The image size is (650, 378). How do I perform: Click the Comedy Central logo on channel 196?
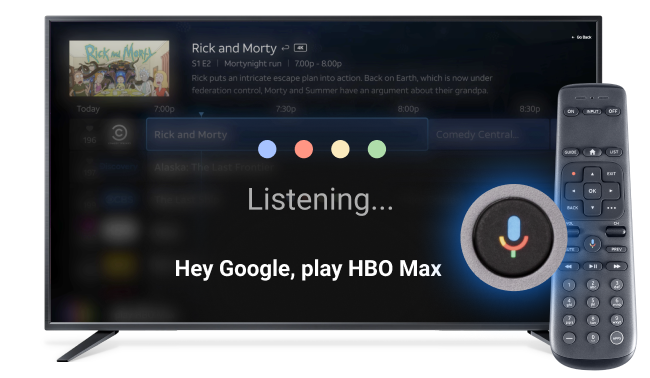[119, 134]
